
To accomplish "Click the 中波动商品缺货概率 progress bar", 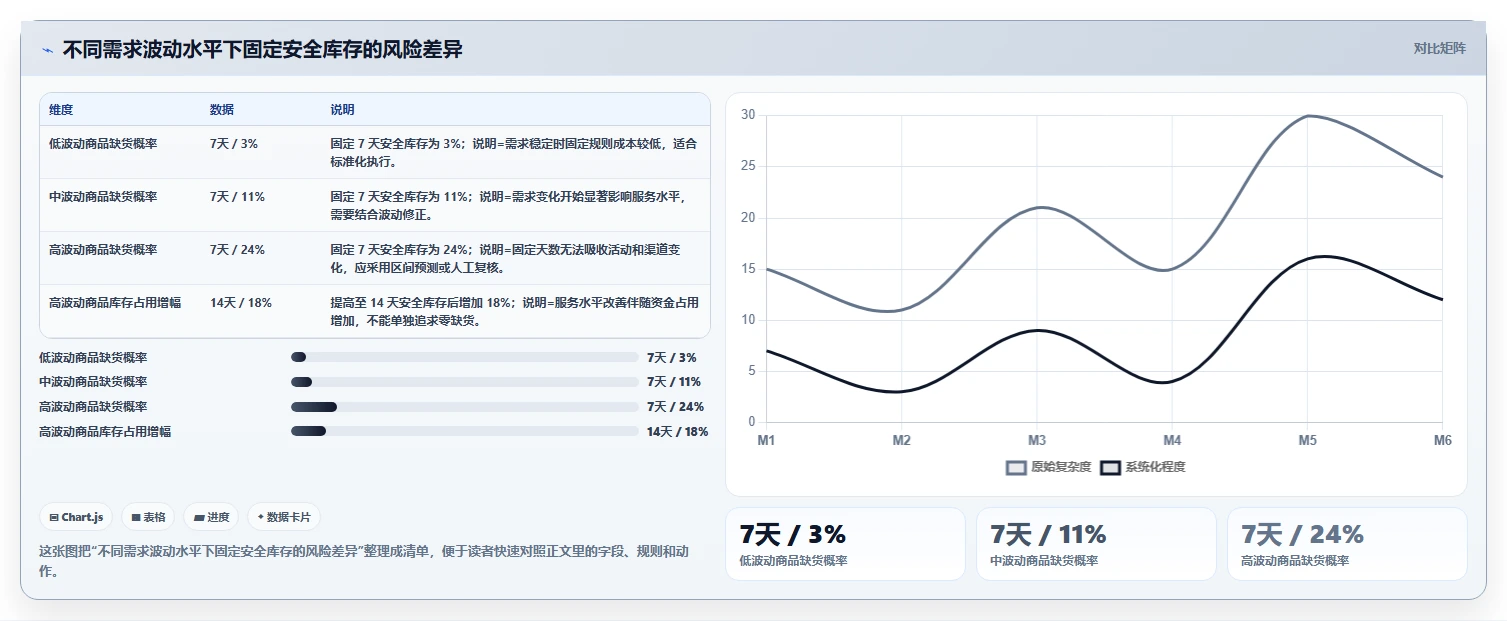I will (x=464, y=382).
